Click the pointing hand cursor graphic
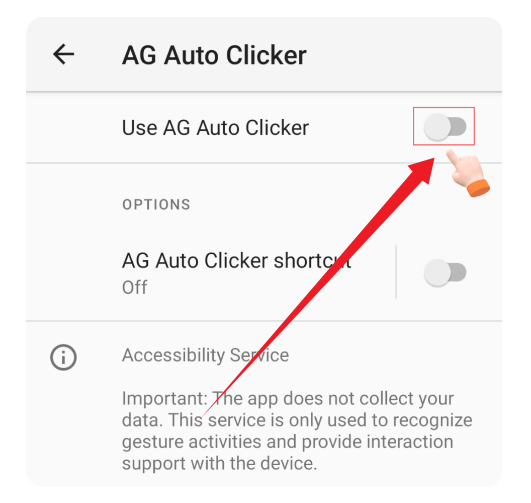The height and width of the screenshot is (503, 531). (x=467, y=173)
